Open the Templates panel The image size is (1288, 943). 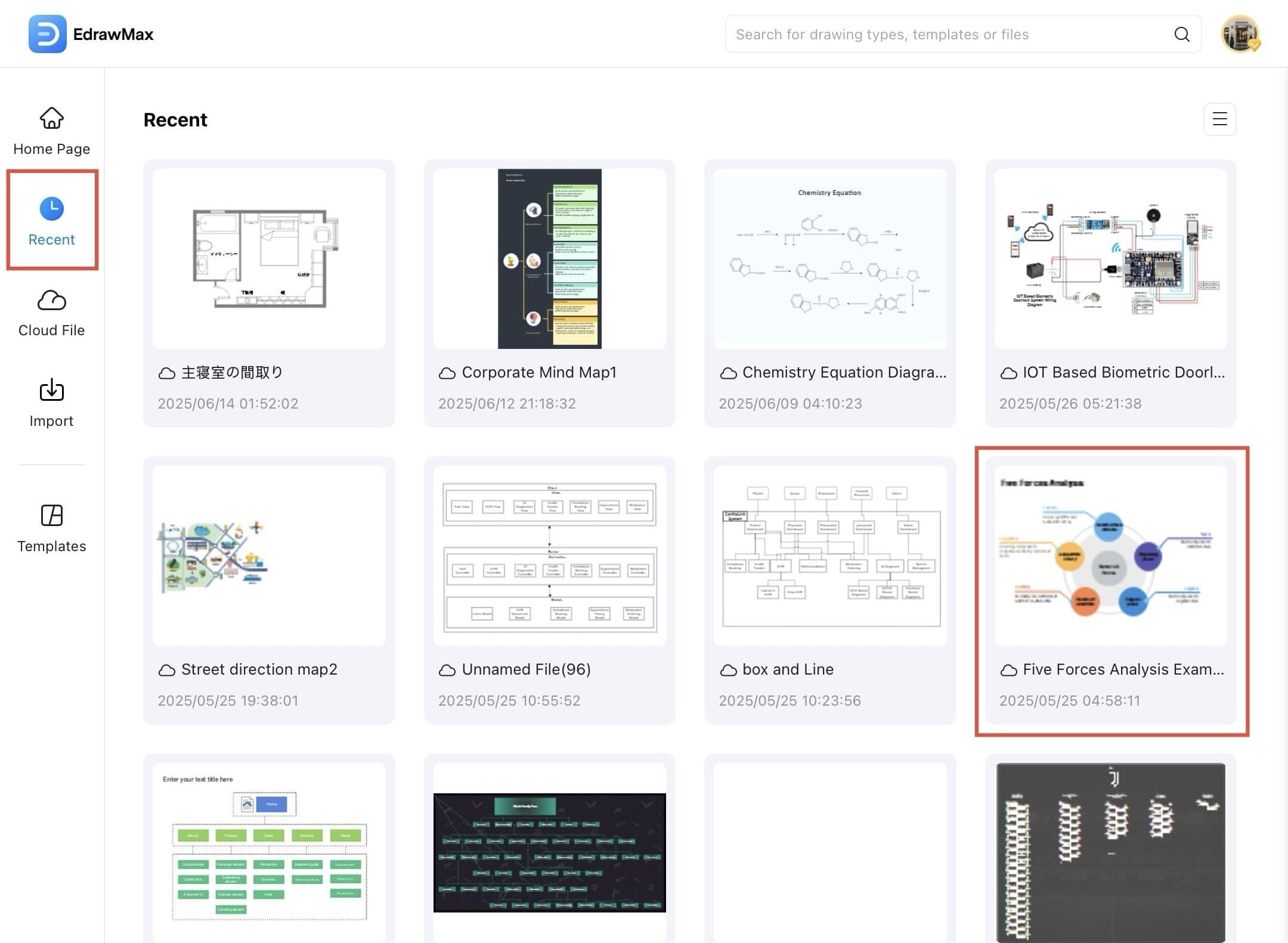(52, 528)
